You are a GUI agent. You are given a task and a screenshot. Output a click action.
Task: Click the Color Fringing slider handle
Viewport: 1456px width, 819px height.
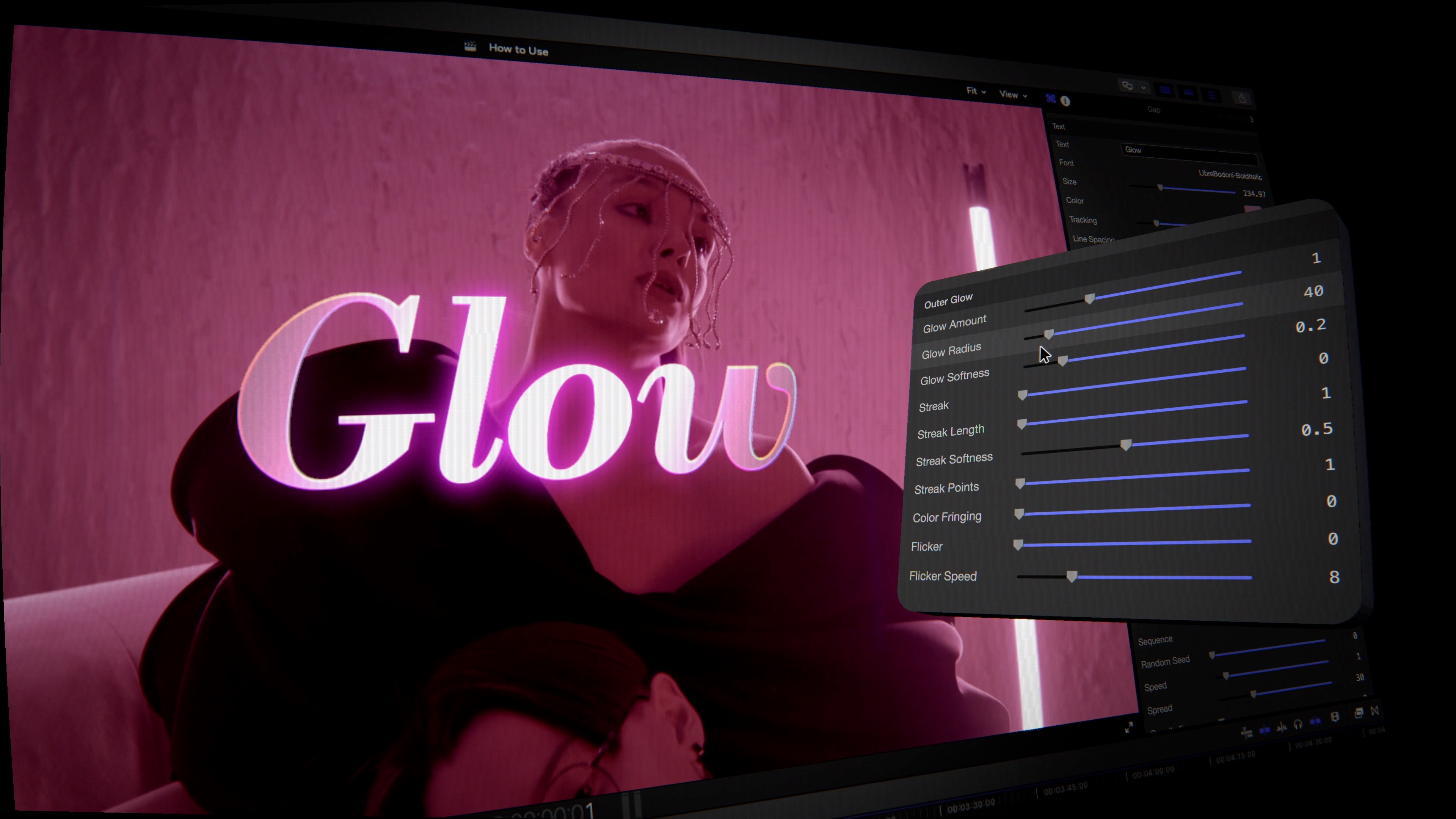pos(1019,514)
